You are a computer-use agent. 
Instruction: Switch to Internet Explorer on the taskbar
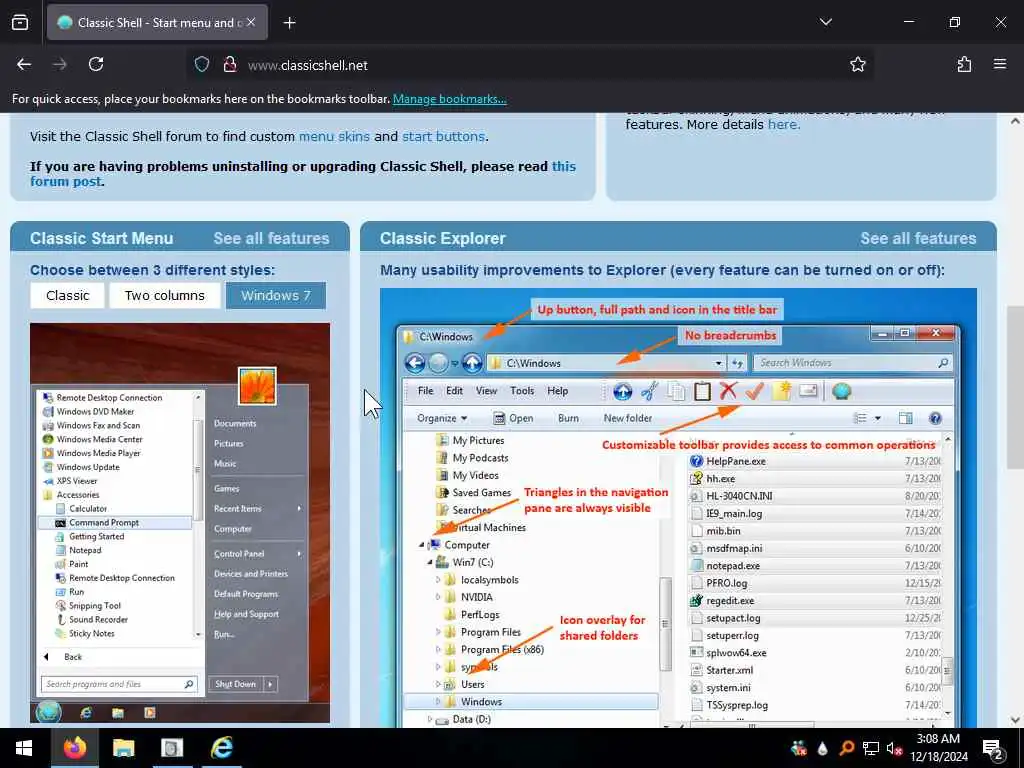point(221,748)
